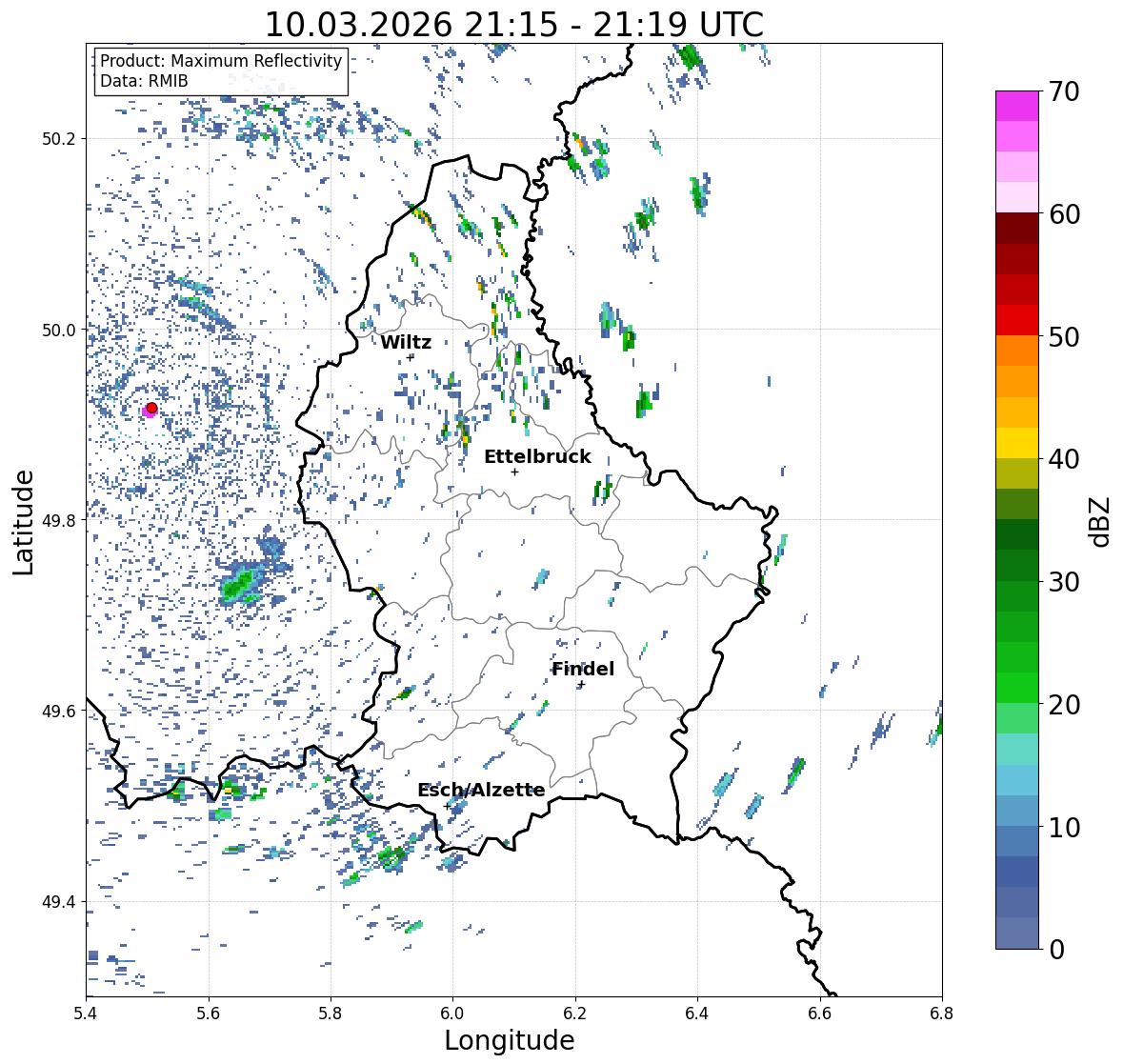
Task: Click the red dot radar marker
Action: [151, 408]
